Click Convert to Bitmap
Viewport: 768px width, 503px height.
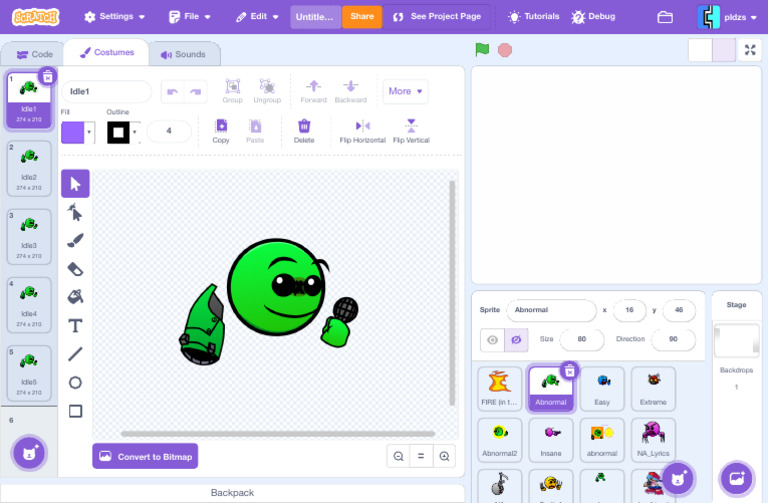(x=145, y=456)
